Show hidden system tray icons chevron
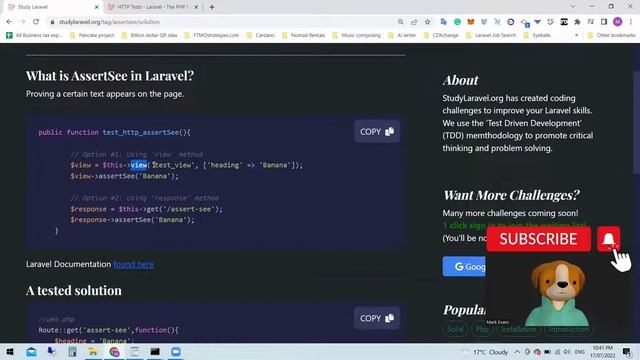The height and width of the screenshot is (360, 640). [517, 352]
